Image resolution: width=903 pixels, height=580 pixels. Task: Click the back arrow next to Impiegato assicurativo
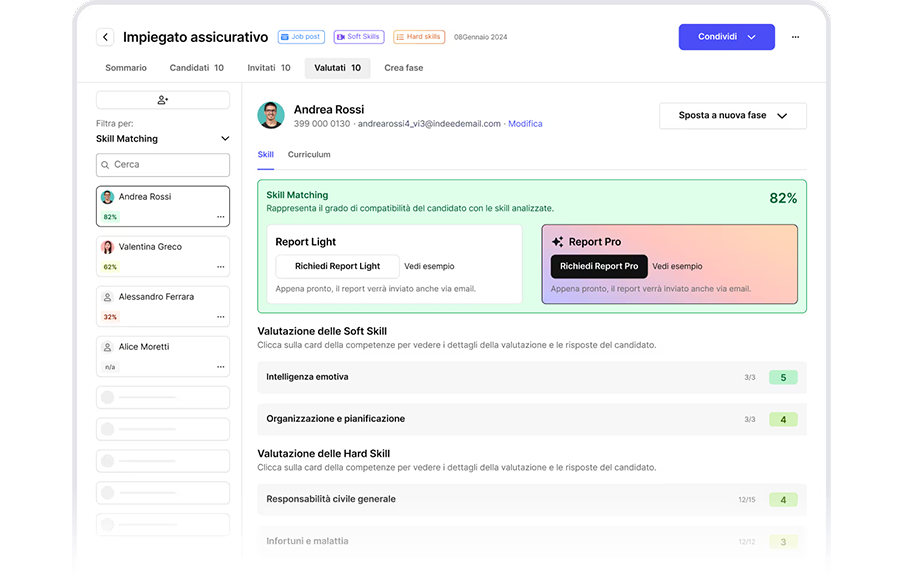105,37
